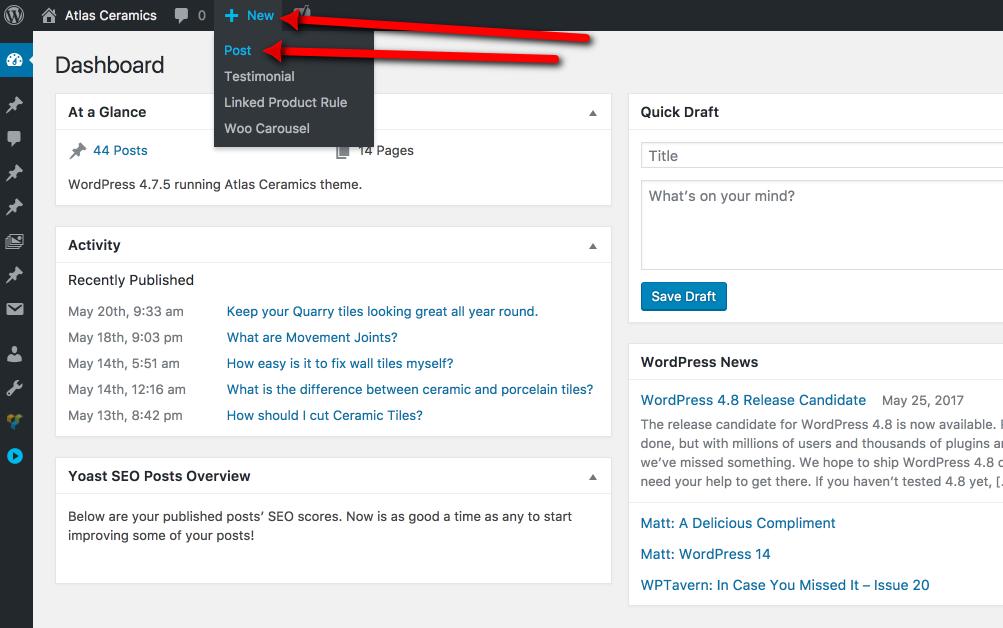Screen dimensions: 1003x628
Task: Open the WPTavern In Case You Missed It link
Action: pos(785,585)
